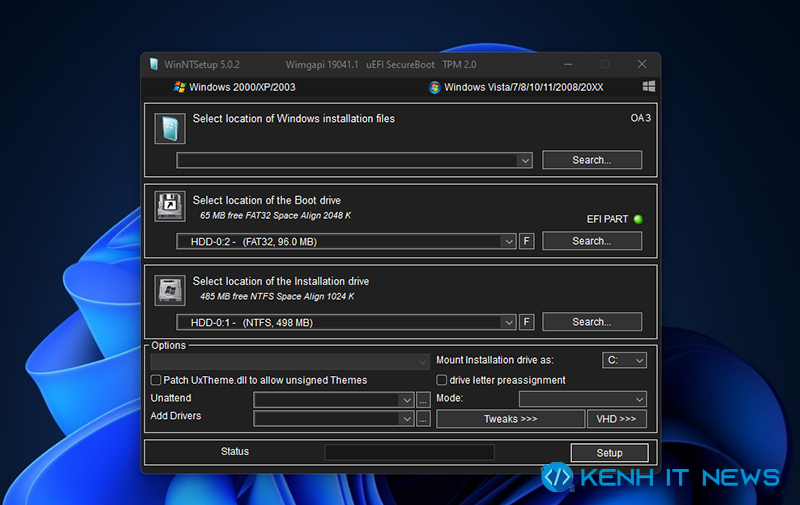Image resolution: width=800 pixels, height=505 pixels.
Task: Open the disabled edition dropdown under Options
Action: (290, 362)
